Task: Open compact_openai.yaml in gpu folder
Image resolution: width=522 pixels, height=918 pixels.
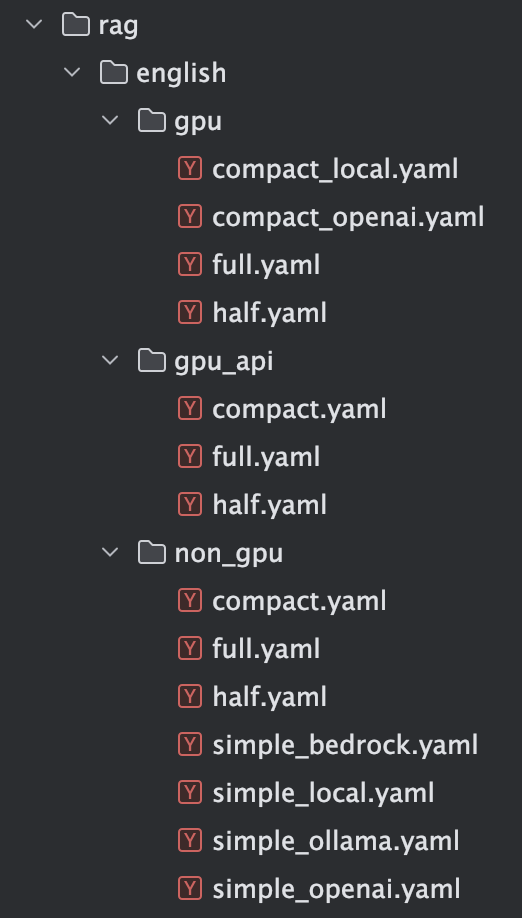Action: (348, 218)
